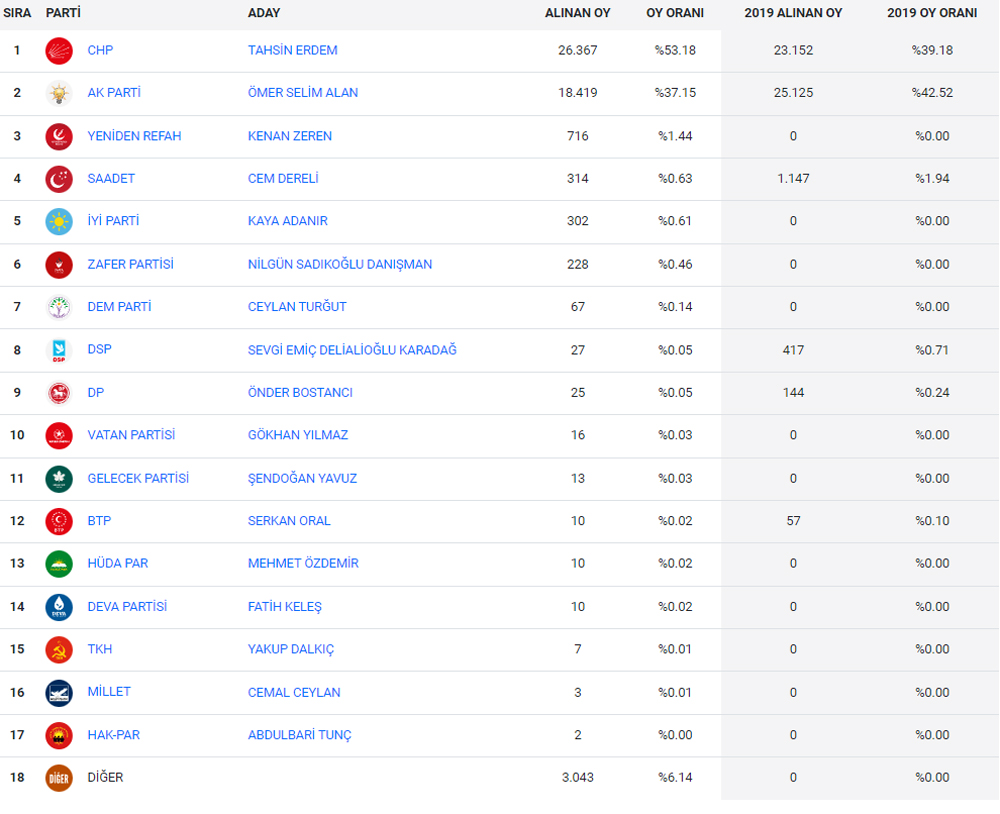Open the MİLLET party link
Image resolution: width=1000 pixels, height=814 pixels.
[109, 692]
